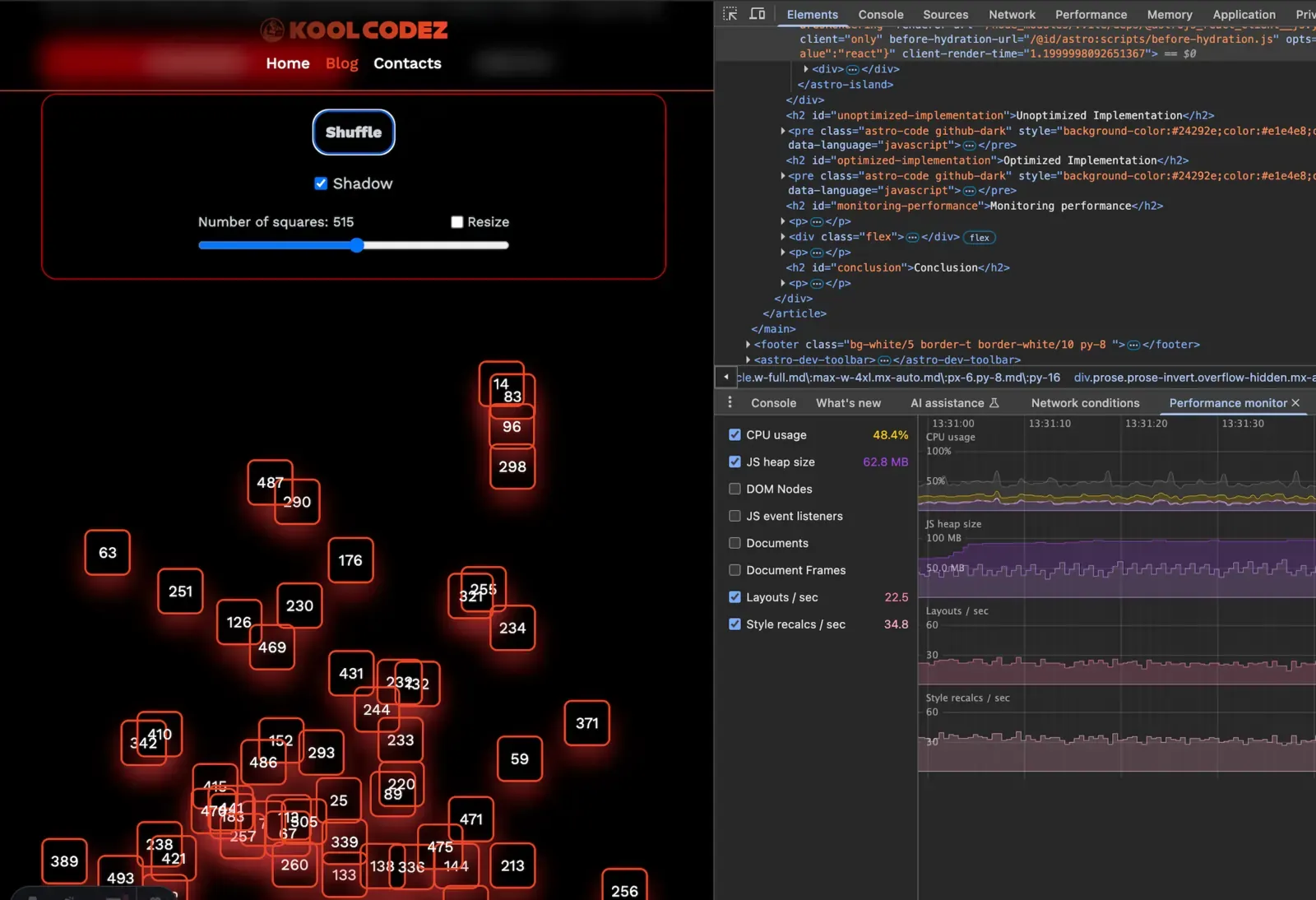Image resolution: width=1316 pixels, height=900 pixels.
Task: Expand the conclusion paragraph element
Action: 782,283
